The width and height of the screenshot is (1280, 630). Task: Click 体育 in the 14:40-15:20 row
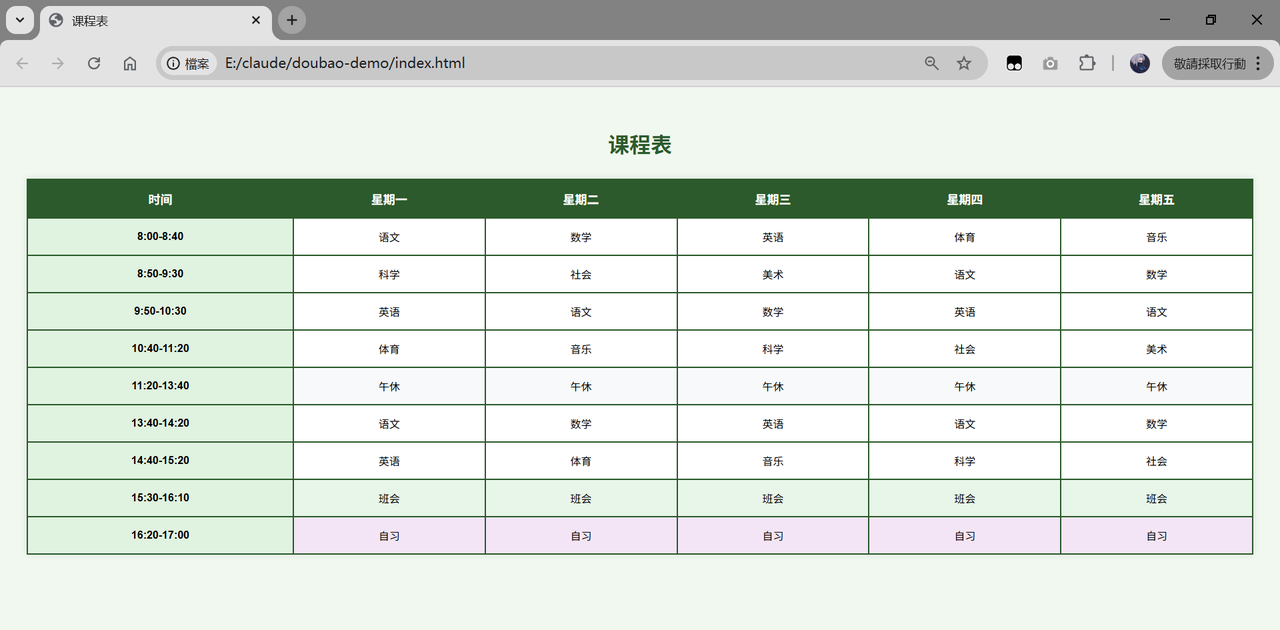click(x=581, y=462)
